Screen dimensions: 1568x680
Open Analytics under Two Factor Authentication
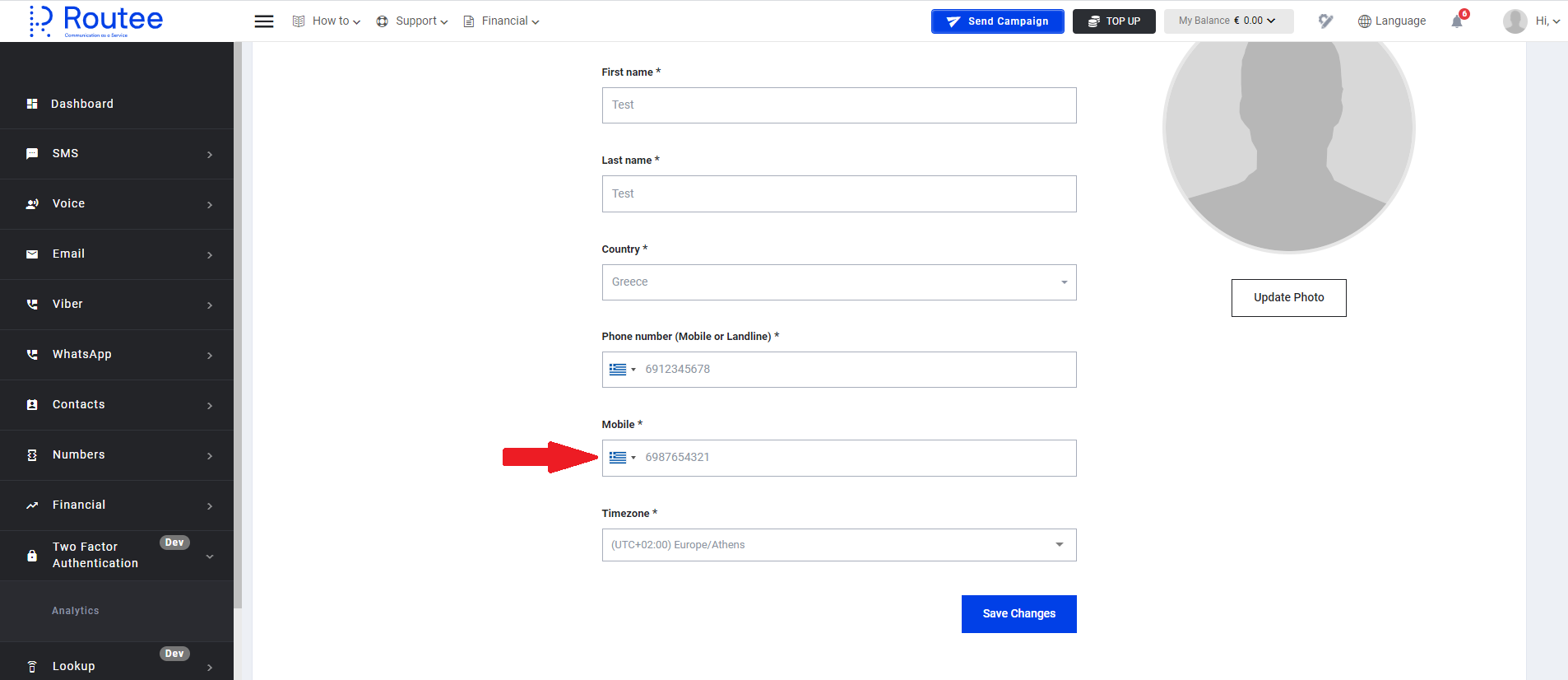(x=75, y=611)
